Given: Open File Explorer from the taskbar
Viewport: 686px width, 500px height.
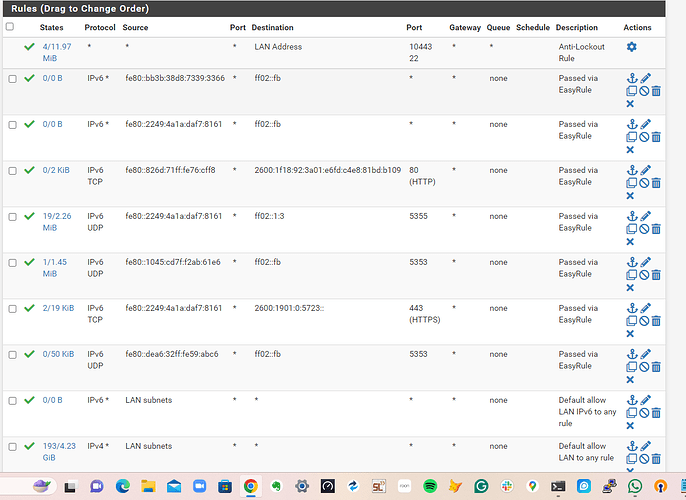Looking at the screenshot, I should (x=148, y=486).
